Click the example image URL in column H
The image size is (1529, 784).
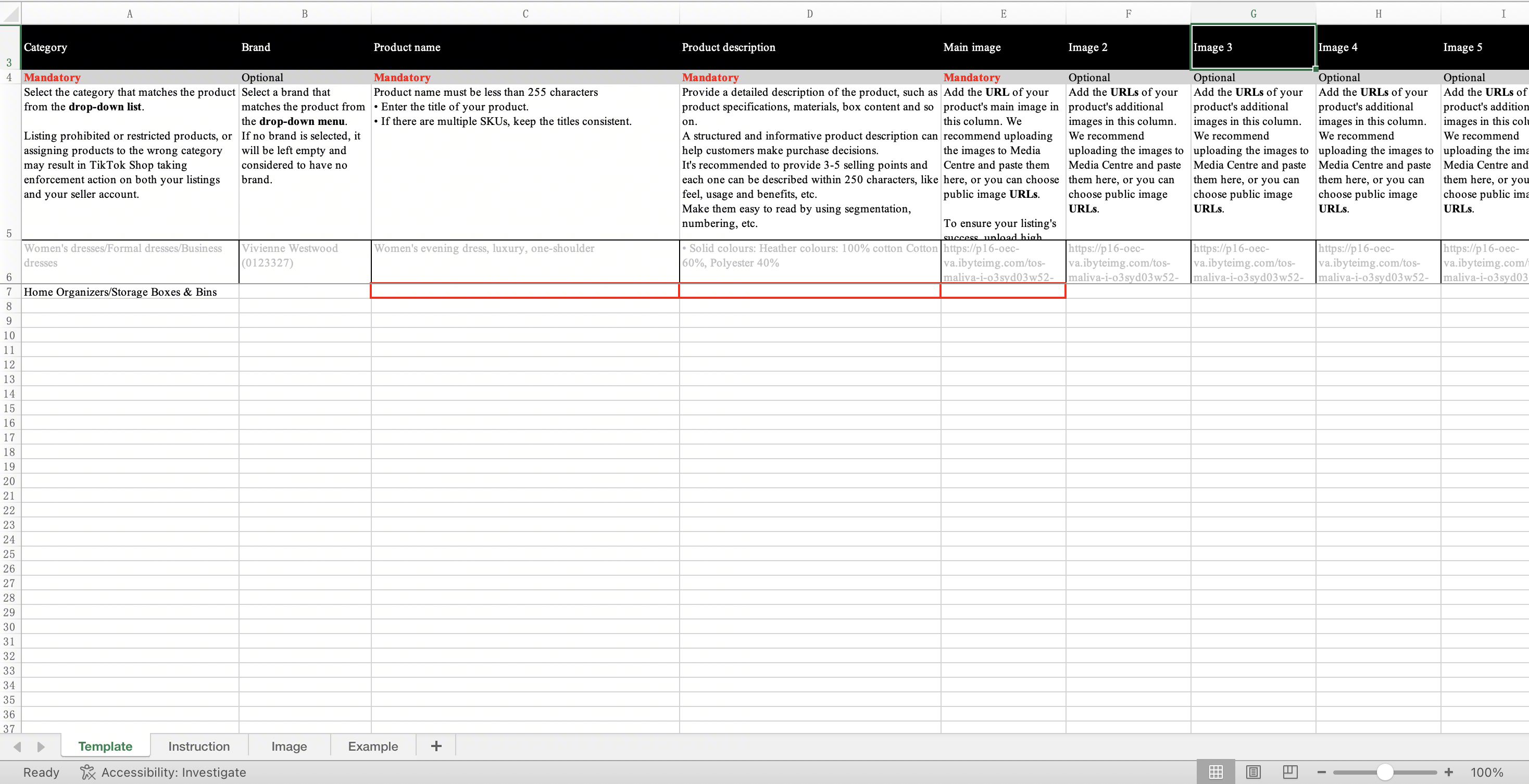point(1378,262)
